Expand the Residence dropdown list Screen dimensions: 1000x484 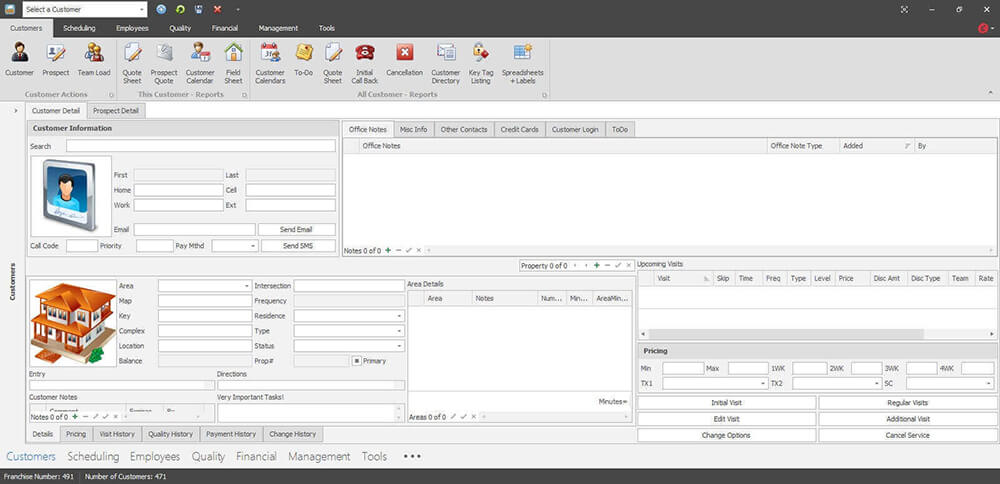(x=399, y=316)
